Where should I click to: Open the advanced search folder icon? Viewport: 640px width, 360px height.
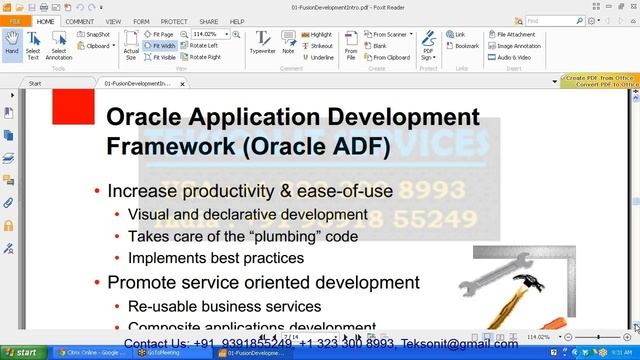[519, 21]
